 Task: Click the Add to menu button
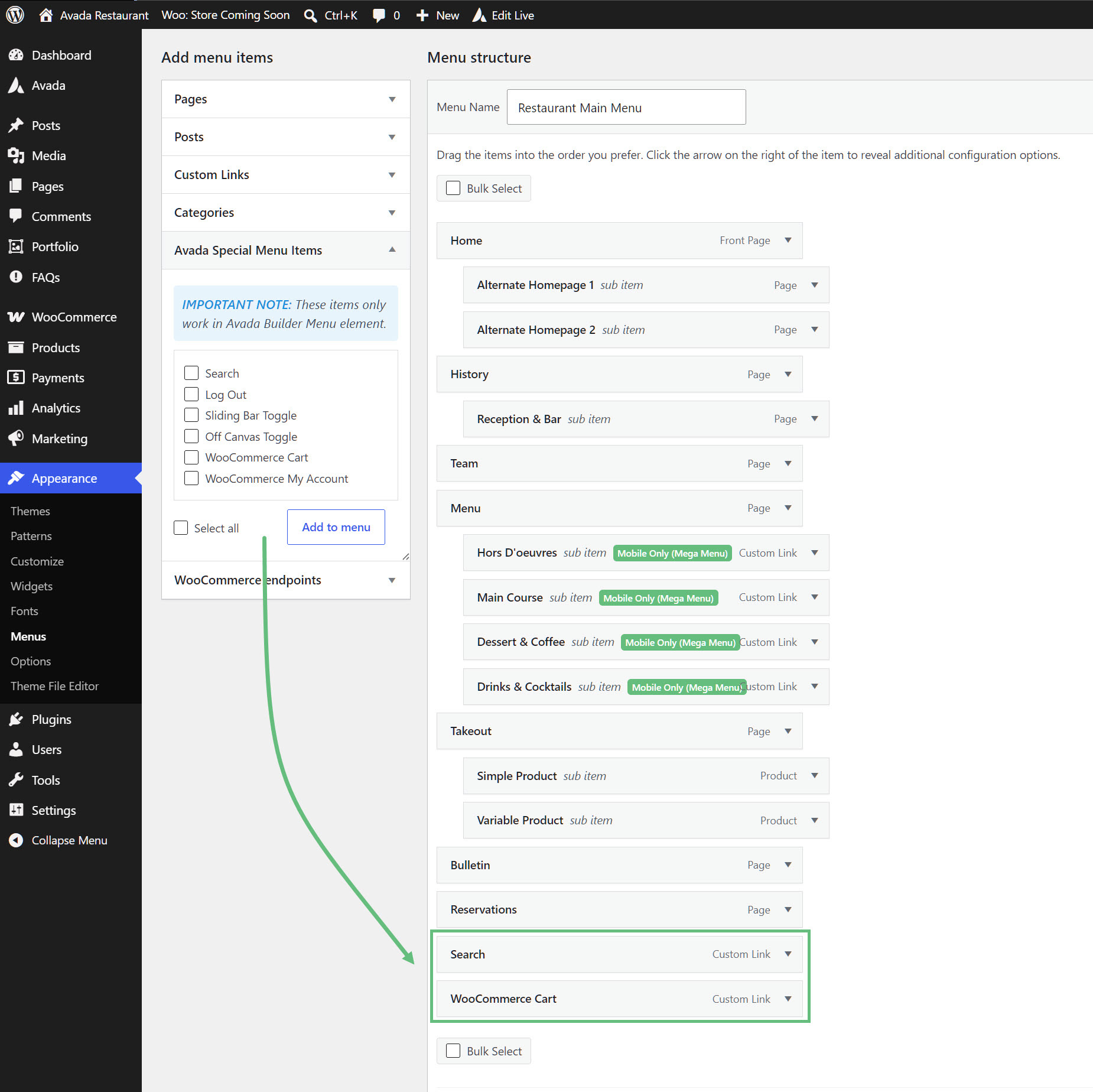click(336, 527)
